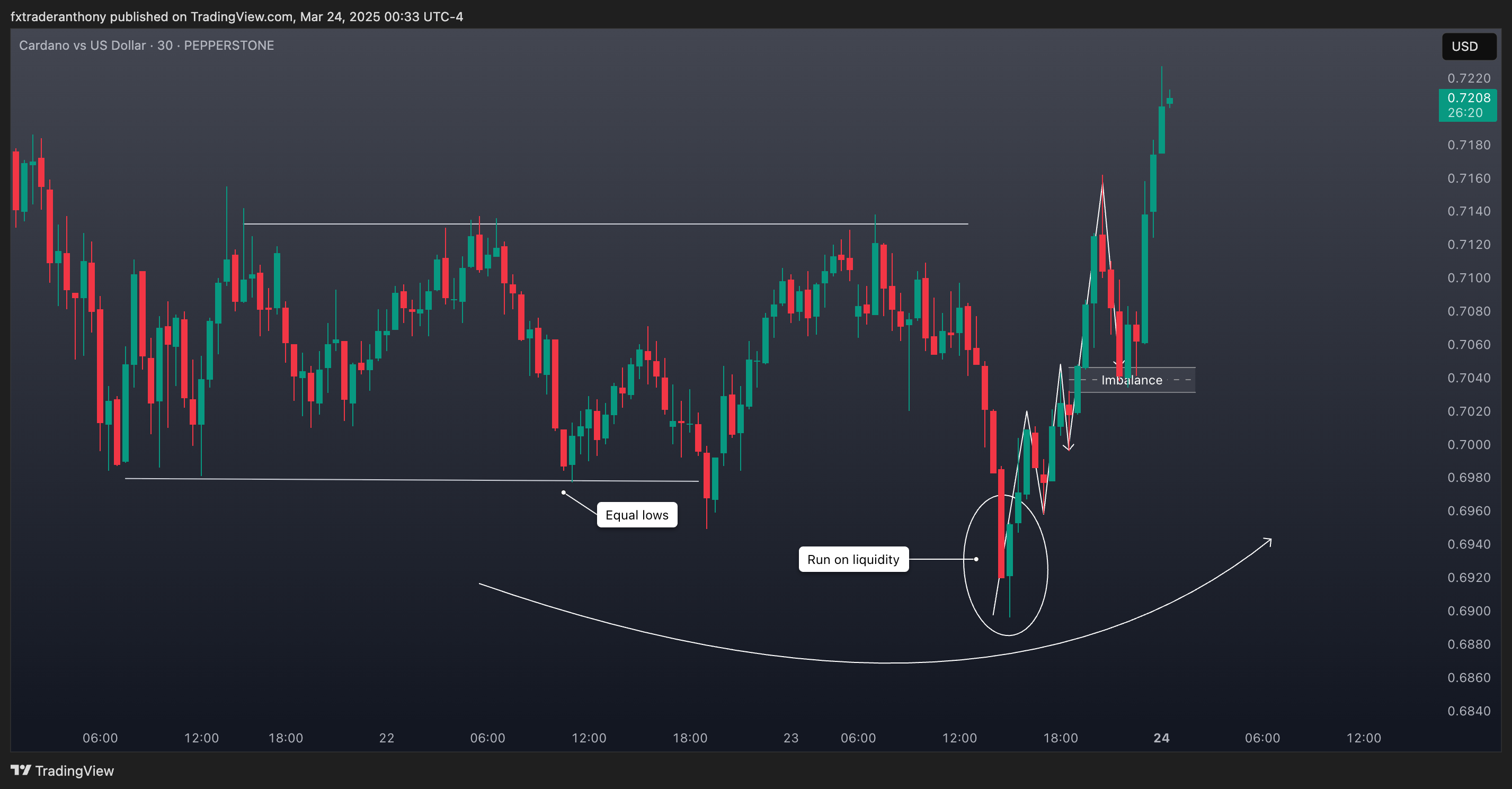
Task: Click price axis label 0.6920
Action: coord(1469,578)
